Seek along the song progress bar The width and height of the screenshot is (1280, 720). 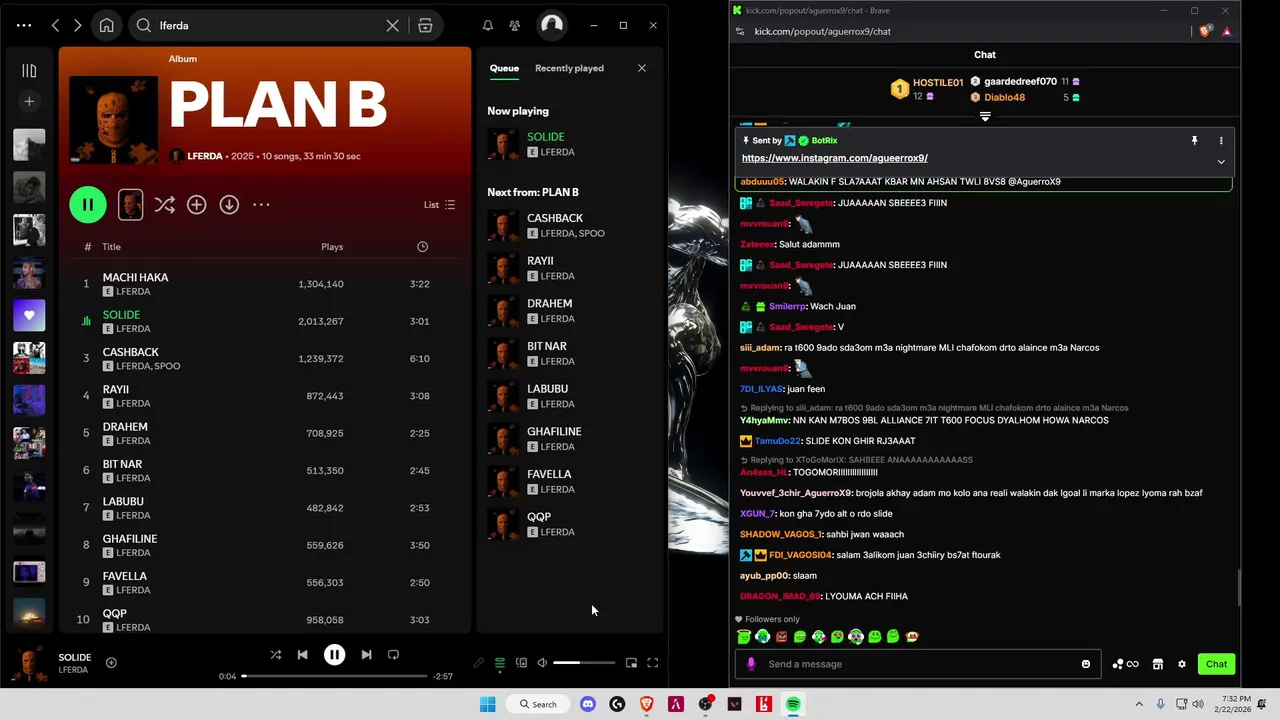(x=334, y=676)
